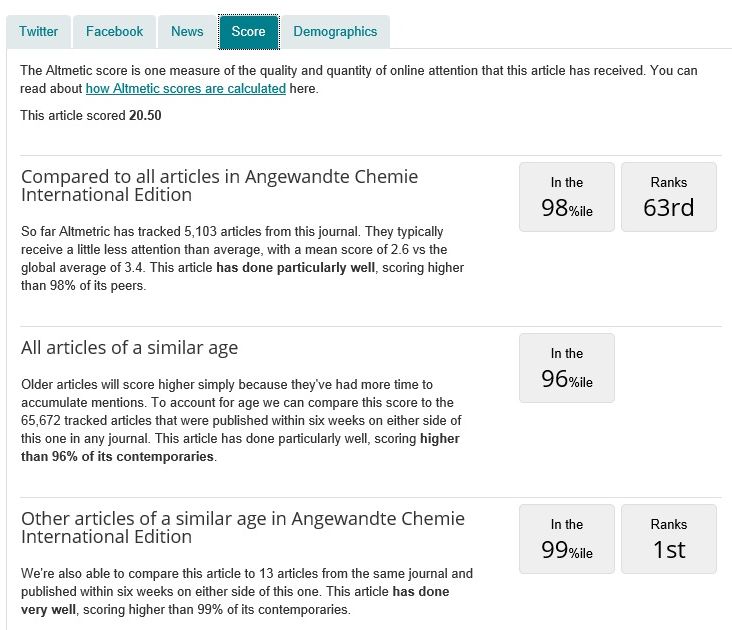This screenshot has width=732, height=630.
Task: Click the 98%ile badge
Action: click(x=566, y=197)
